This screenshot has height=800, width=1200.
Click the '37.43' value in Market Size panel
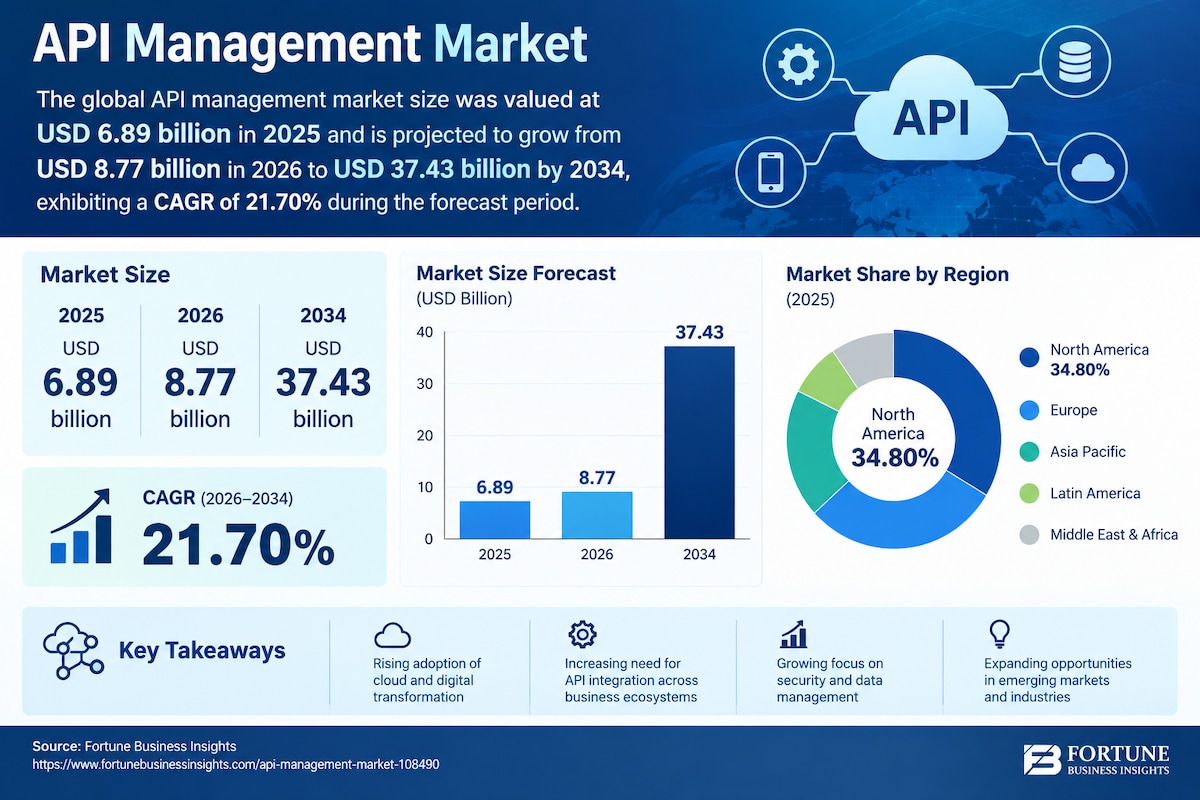point(322,382)
